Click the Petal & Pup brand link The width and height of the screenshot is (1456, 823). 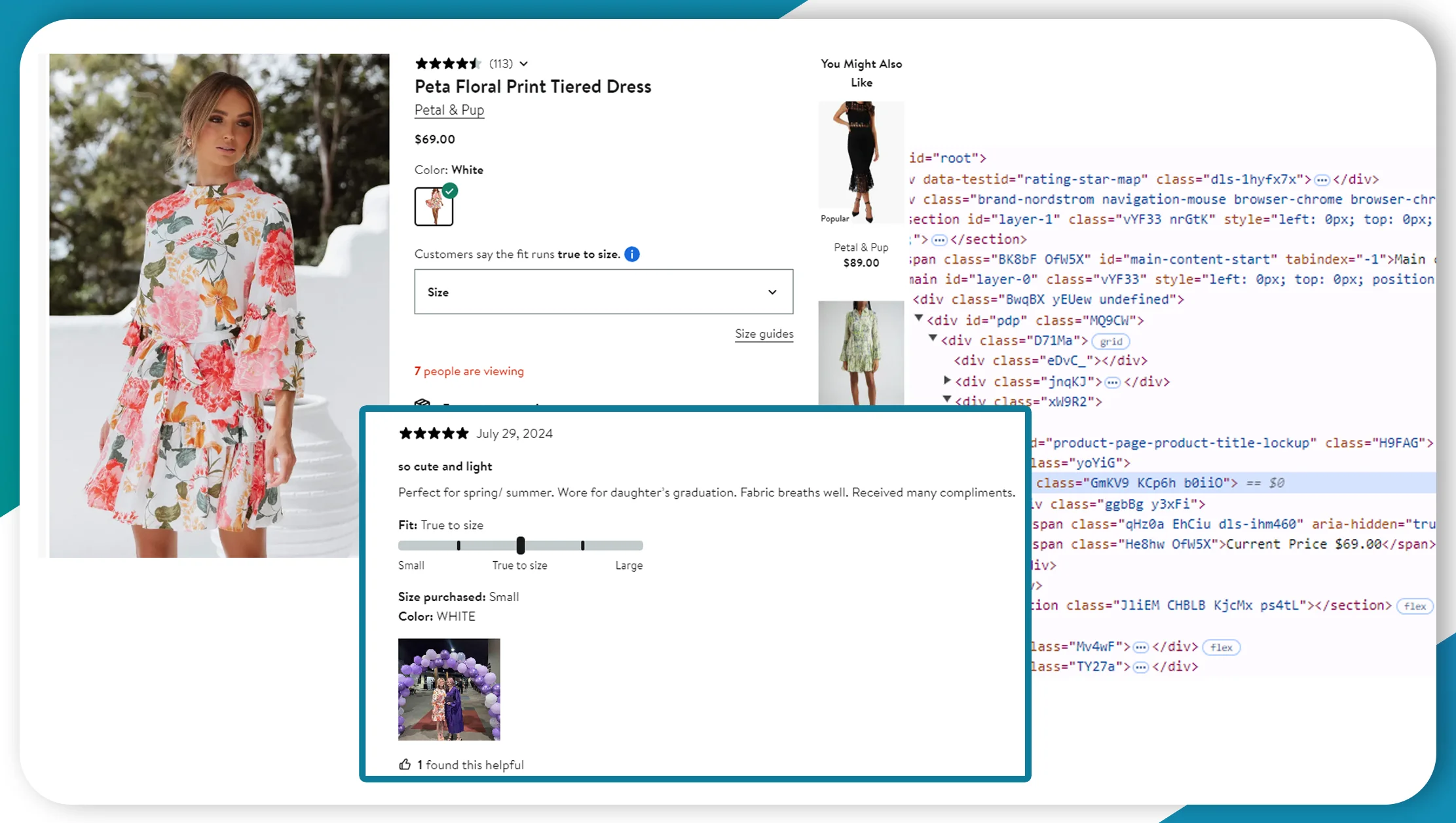(449, 110)
